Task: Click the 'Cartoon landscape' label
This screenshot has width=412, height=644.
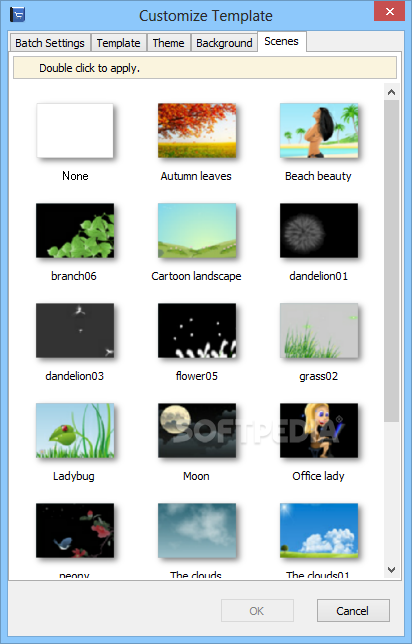Action: 196,276
